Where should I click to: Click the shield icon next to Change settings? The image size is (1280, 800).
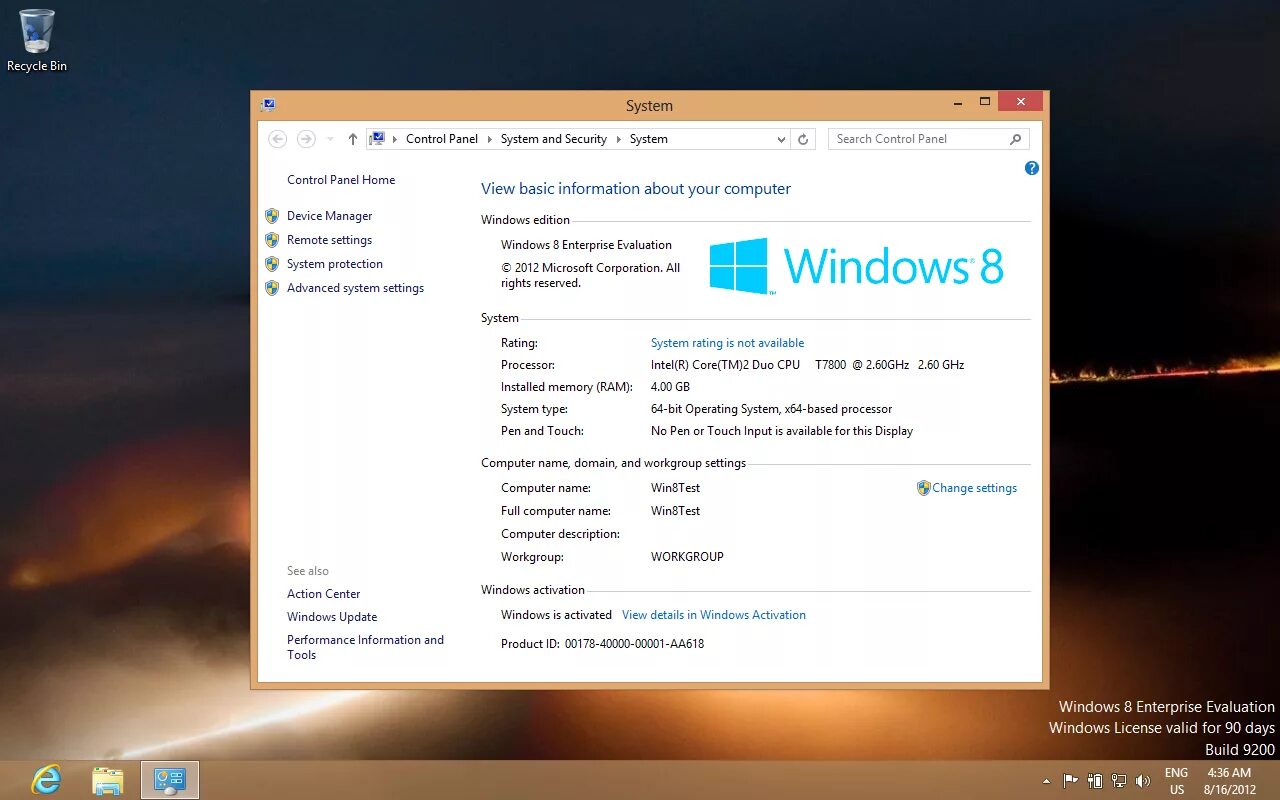(x=923, y=488)
